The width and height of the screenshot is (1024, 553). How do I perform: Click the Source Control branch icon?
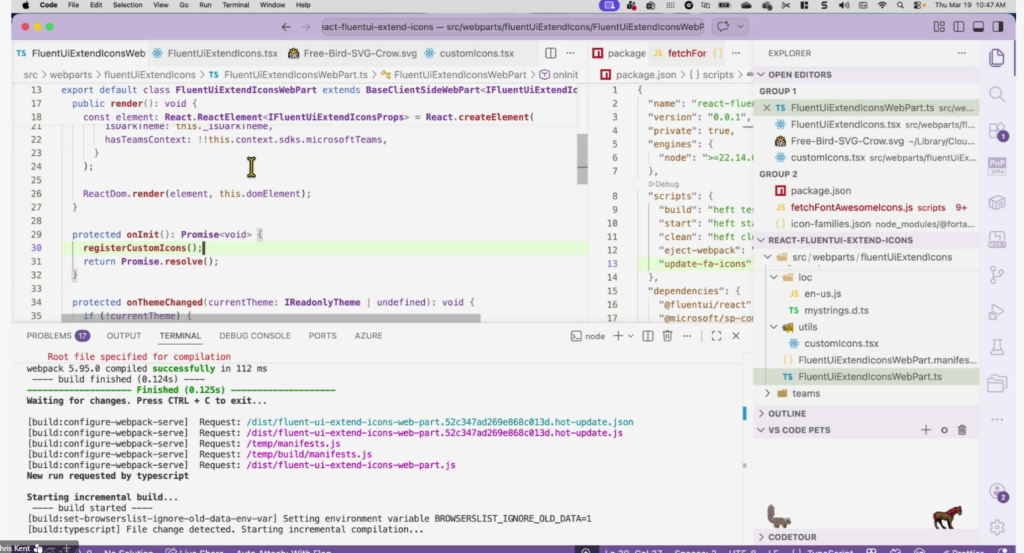(996, 274)
